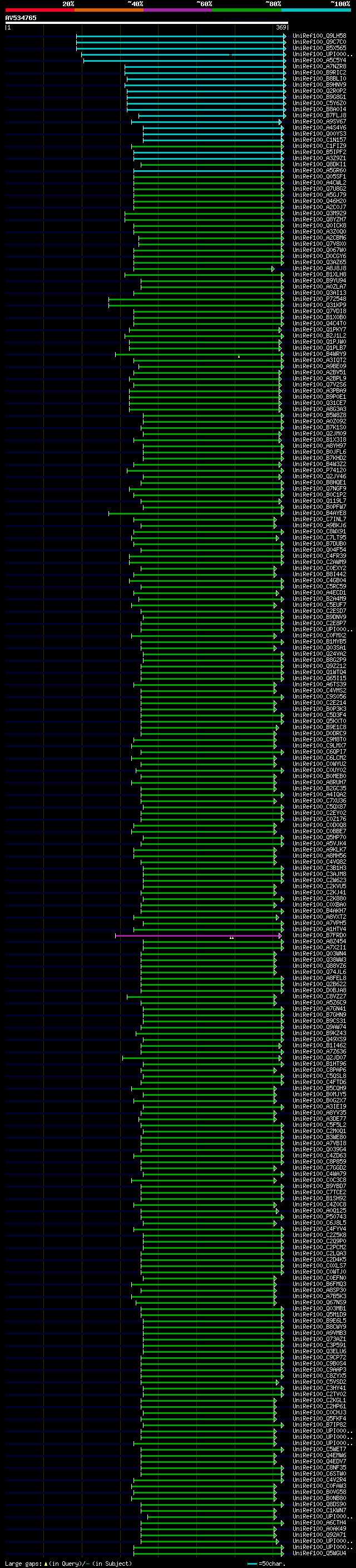Open hit UniRef100_C5QSL8
This screenshot has height=1568, width=356.
319,1076
